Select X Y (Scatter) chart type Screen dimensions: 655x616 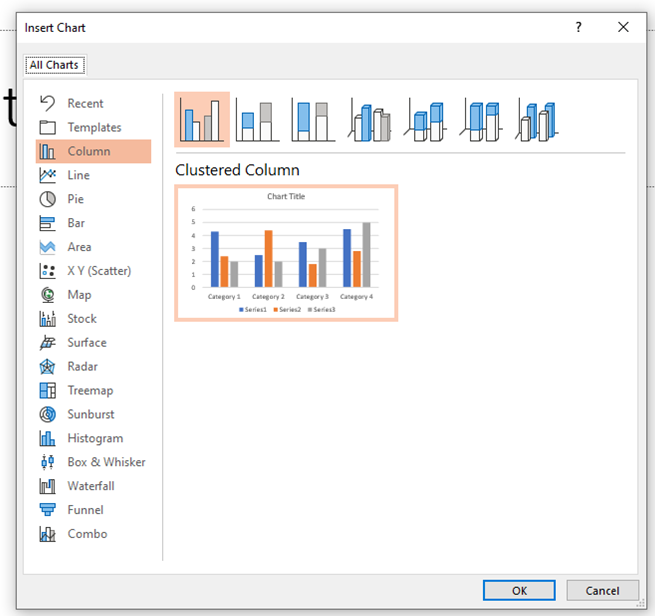click(98, 271)
